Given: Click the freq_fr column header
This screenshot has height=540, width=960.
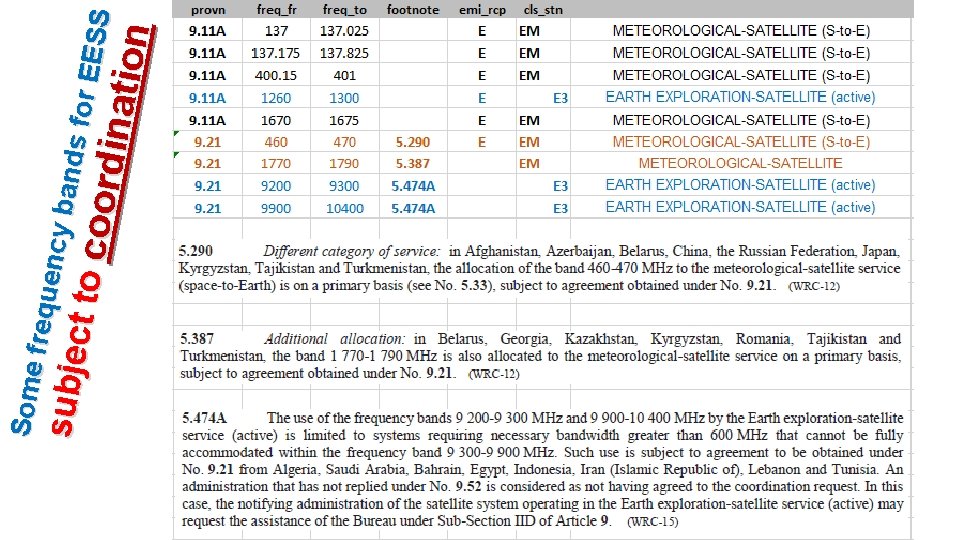Looking at the screenshot, I should 276,10.
